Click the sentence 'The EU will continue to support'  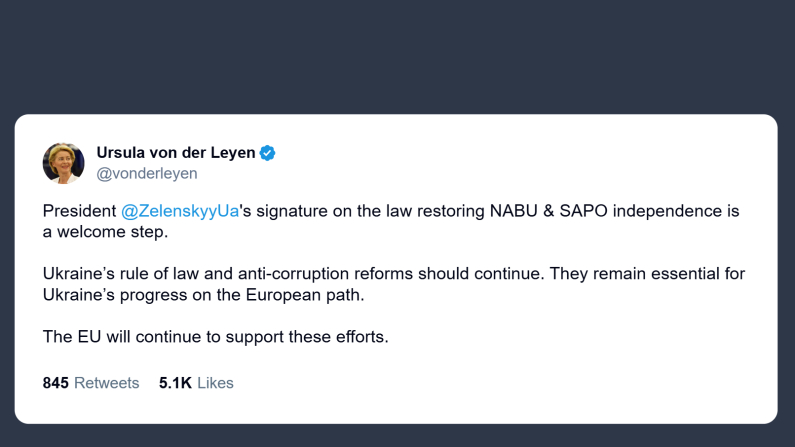pyautogui.click(x=215, y=337)
